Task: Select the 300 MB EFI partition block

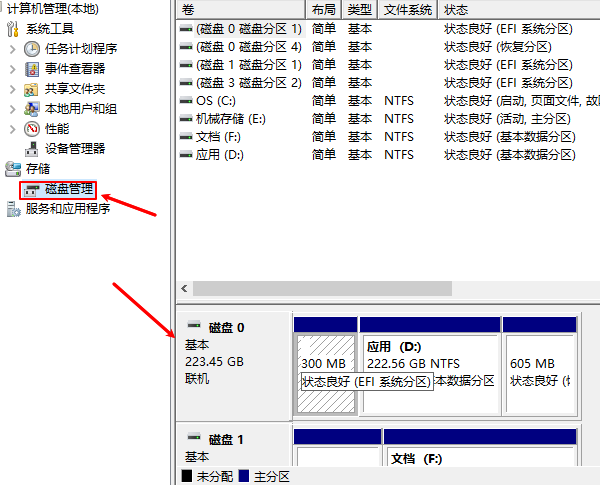Action: click(326, 374)
